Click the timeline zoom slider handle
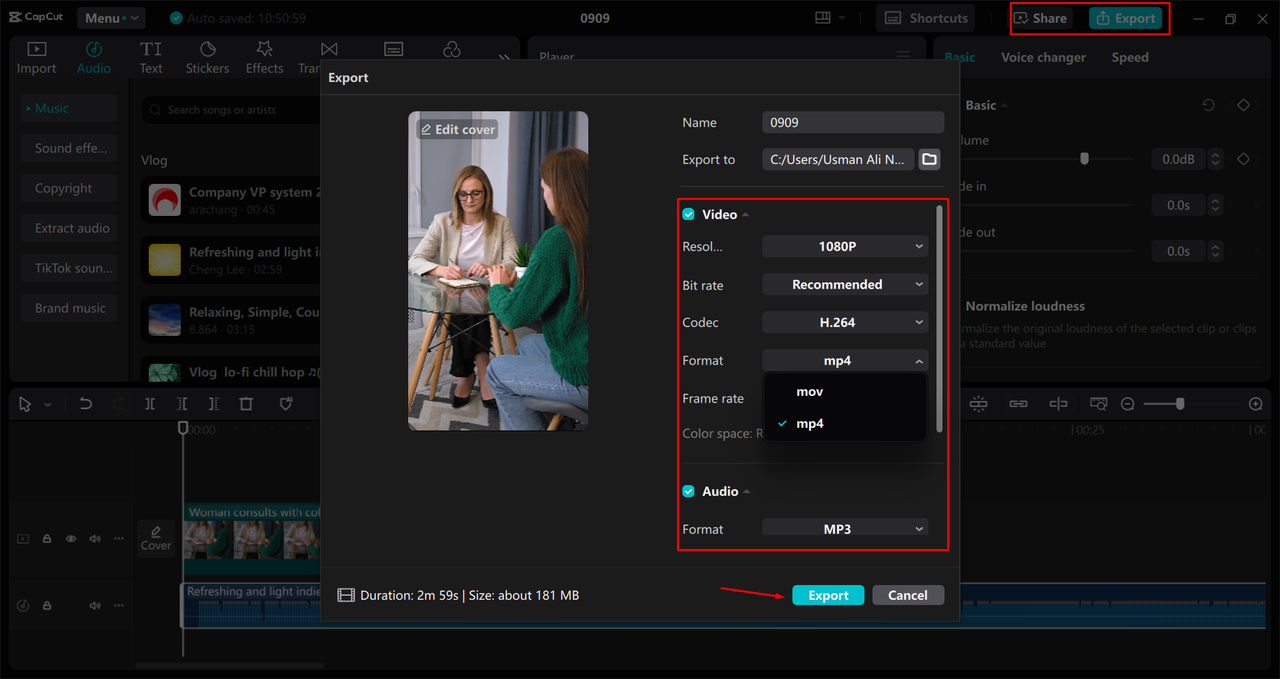Viewport: 1280px width, 679px height. [1180, 404]
